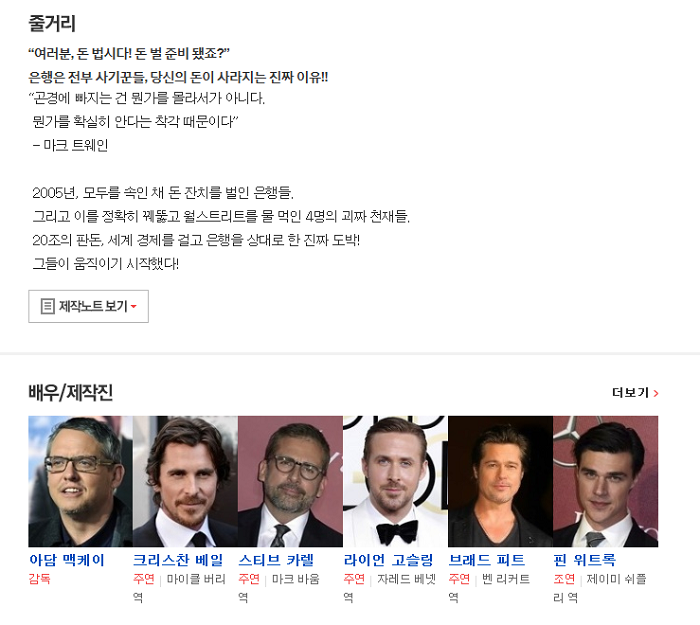Open the 스티브 카렐 name link
This screenshot has width=700, height=625.
pos(276,560)
